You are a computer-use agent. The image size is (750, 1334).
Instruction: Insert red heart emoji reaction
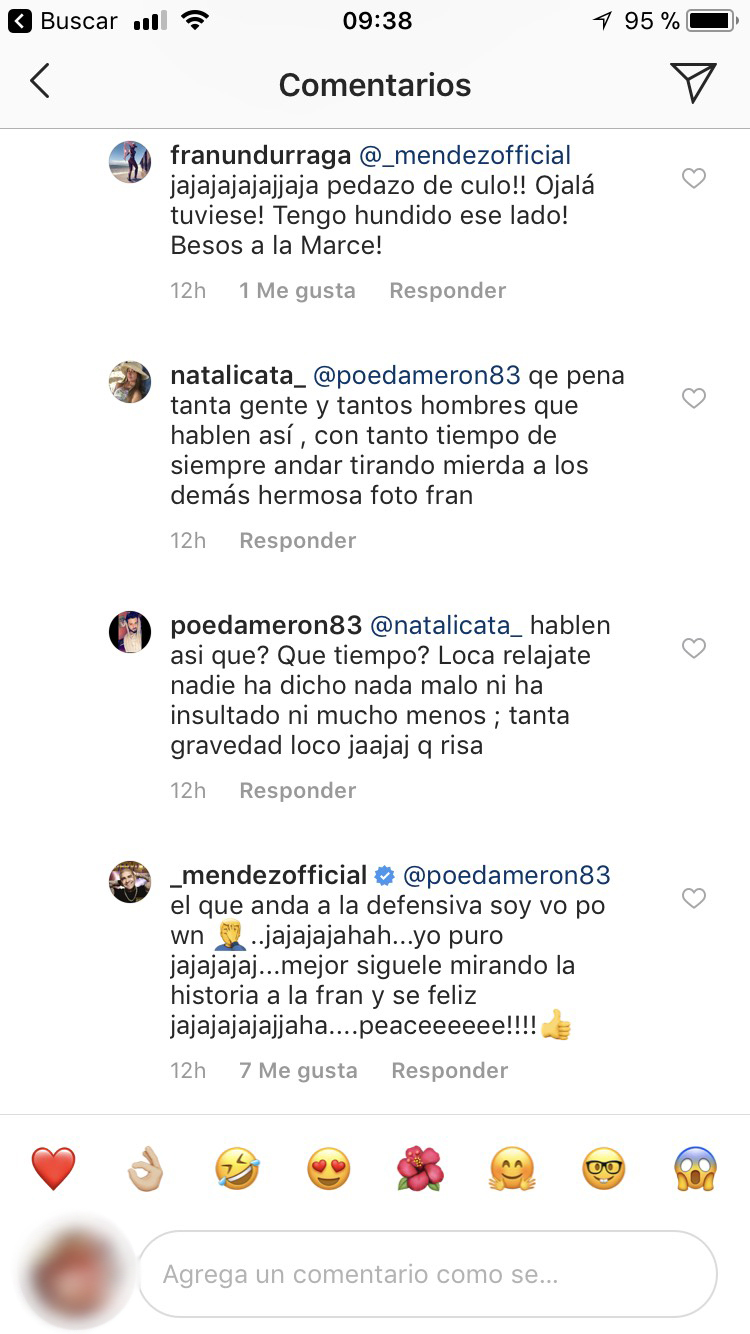tap(53, 1168)
